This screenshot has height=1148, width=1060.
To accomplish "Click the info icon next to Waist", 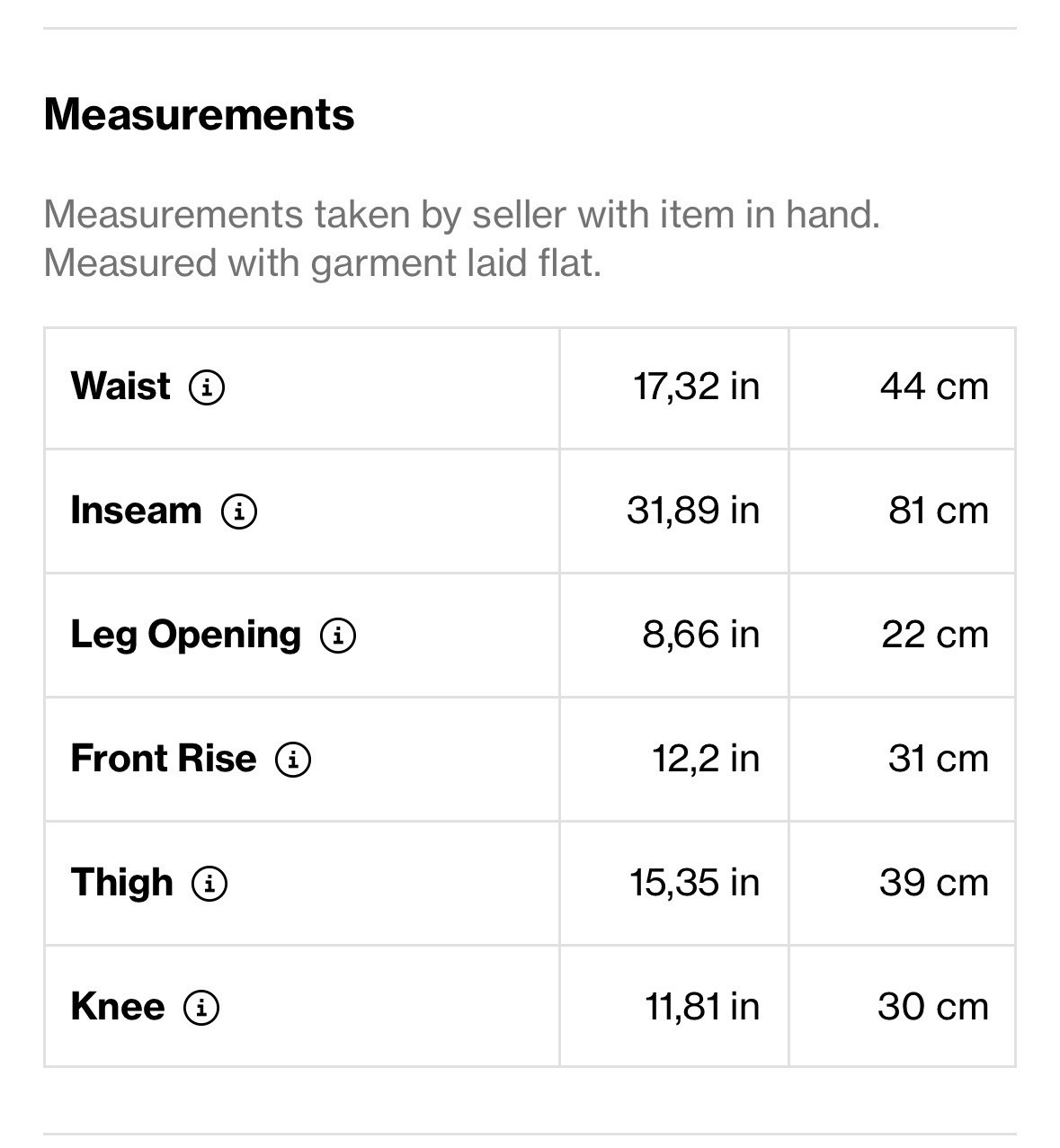I will click(x=207, y=387).
